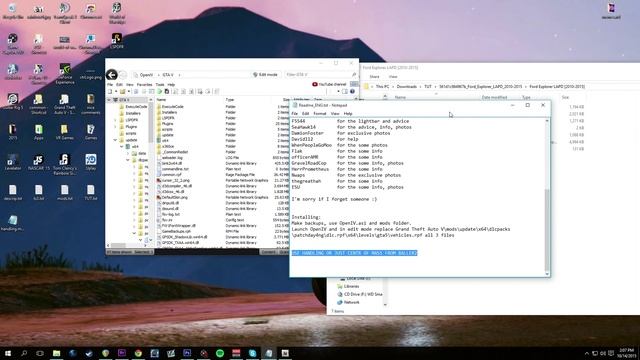Click the OpenIV help icon on toolbar
640x360 pixels.
click(352, 91)
